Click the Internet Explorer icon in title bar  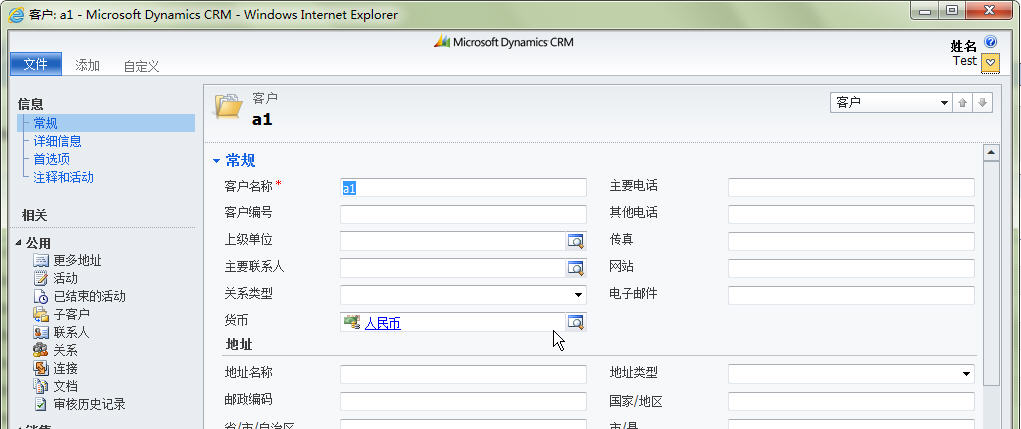(x=16, y=14)
